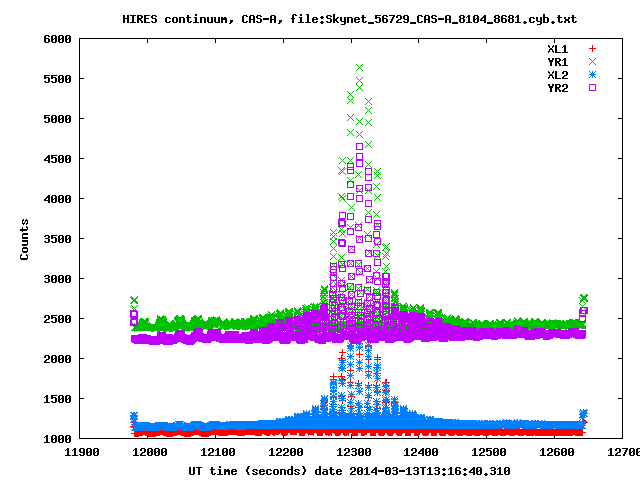Click the x-axis tick label 11900
The image size is (640, 480).
click(82, 452)
